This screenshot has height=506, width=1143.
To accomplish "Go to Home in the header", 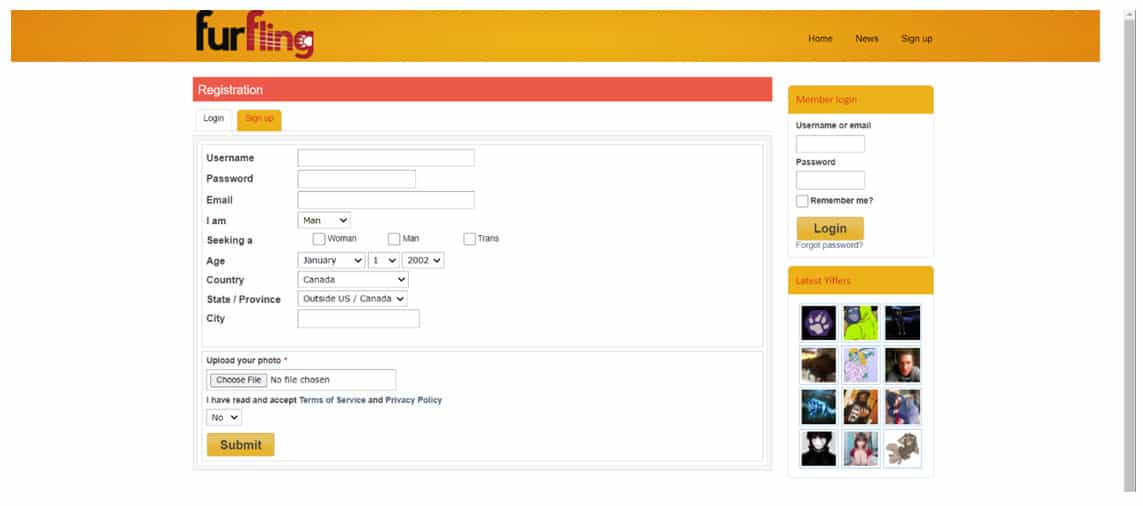I will click(820, 39).
